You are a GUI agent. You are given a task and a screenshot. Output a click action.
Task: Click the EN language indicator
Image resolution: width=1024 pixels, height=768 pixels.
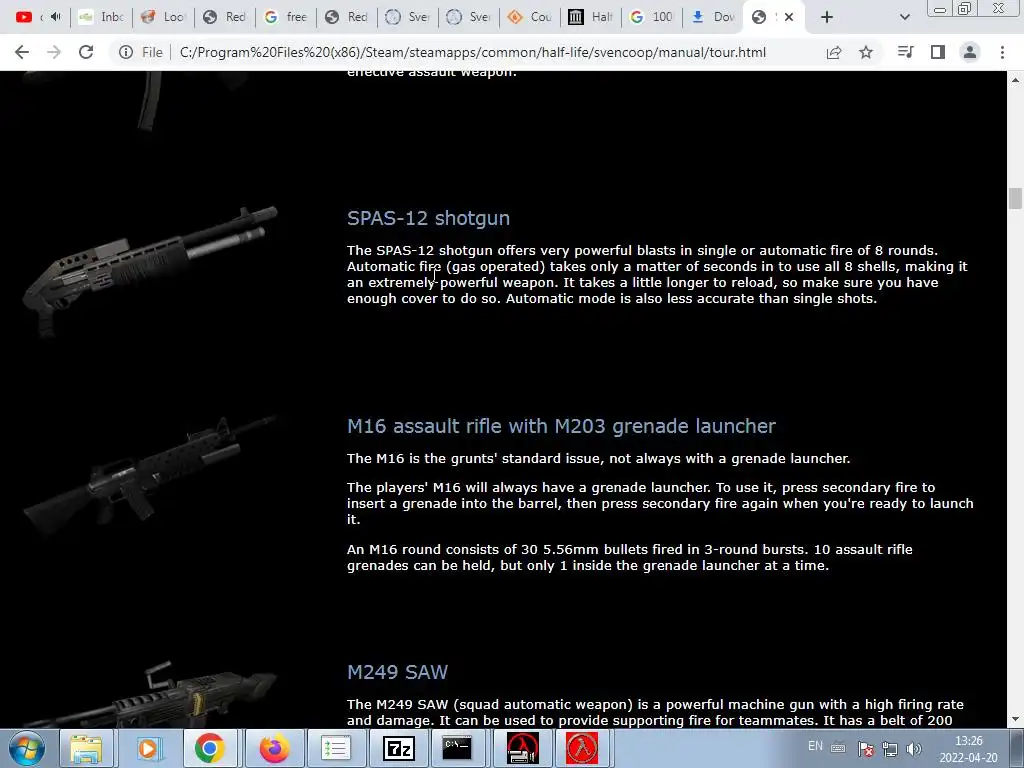tap(816, 746)
